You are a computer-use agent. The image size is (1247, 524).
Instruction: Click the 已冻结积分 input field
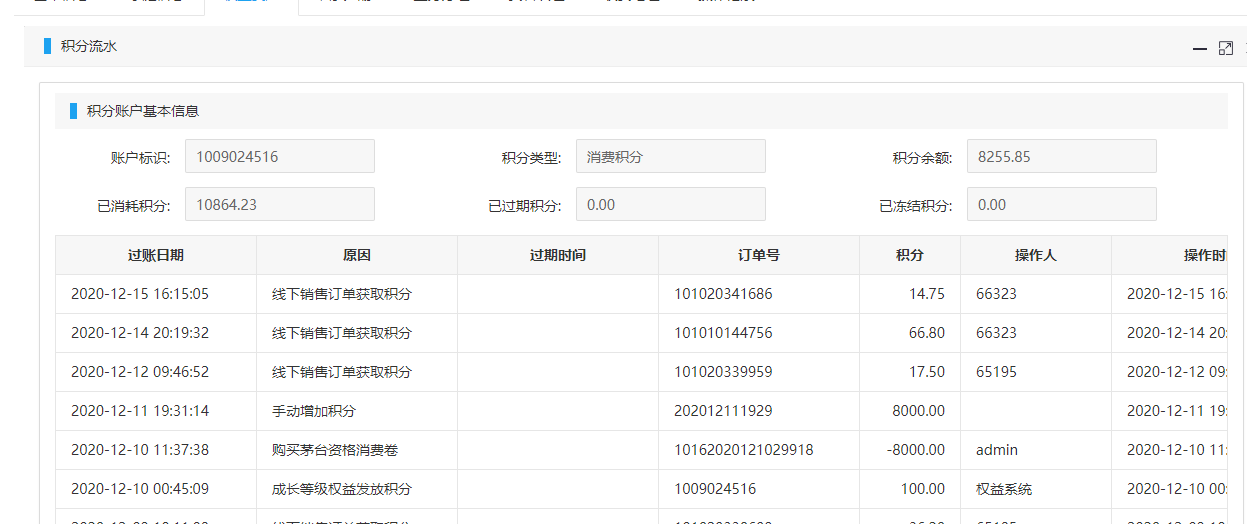[x=1061, y=204]
